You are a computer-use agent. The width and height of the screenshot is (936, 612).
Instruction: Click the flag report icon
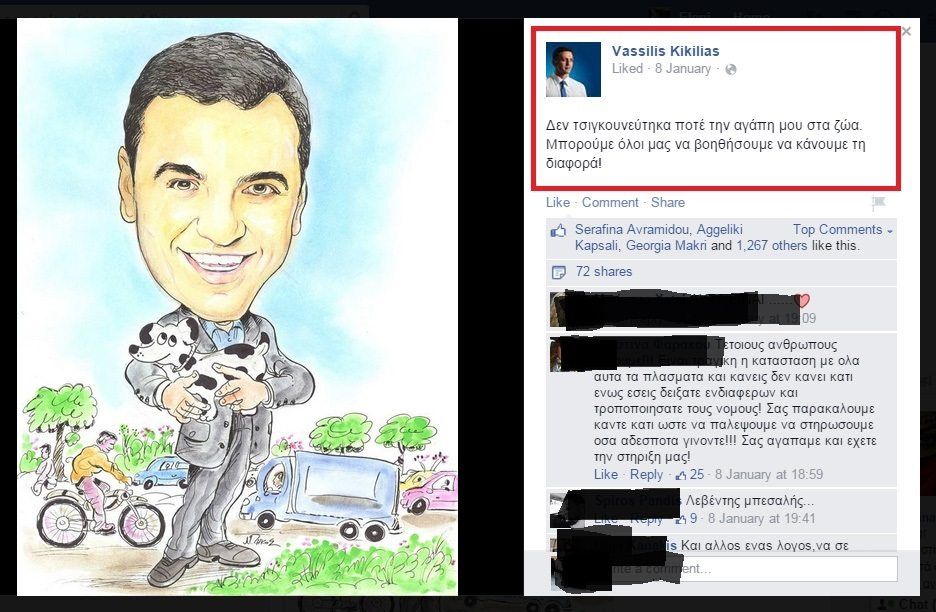879,203
